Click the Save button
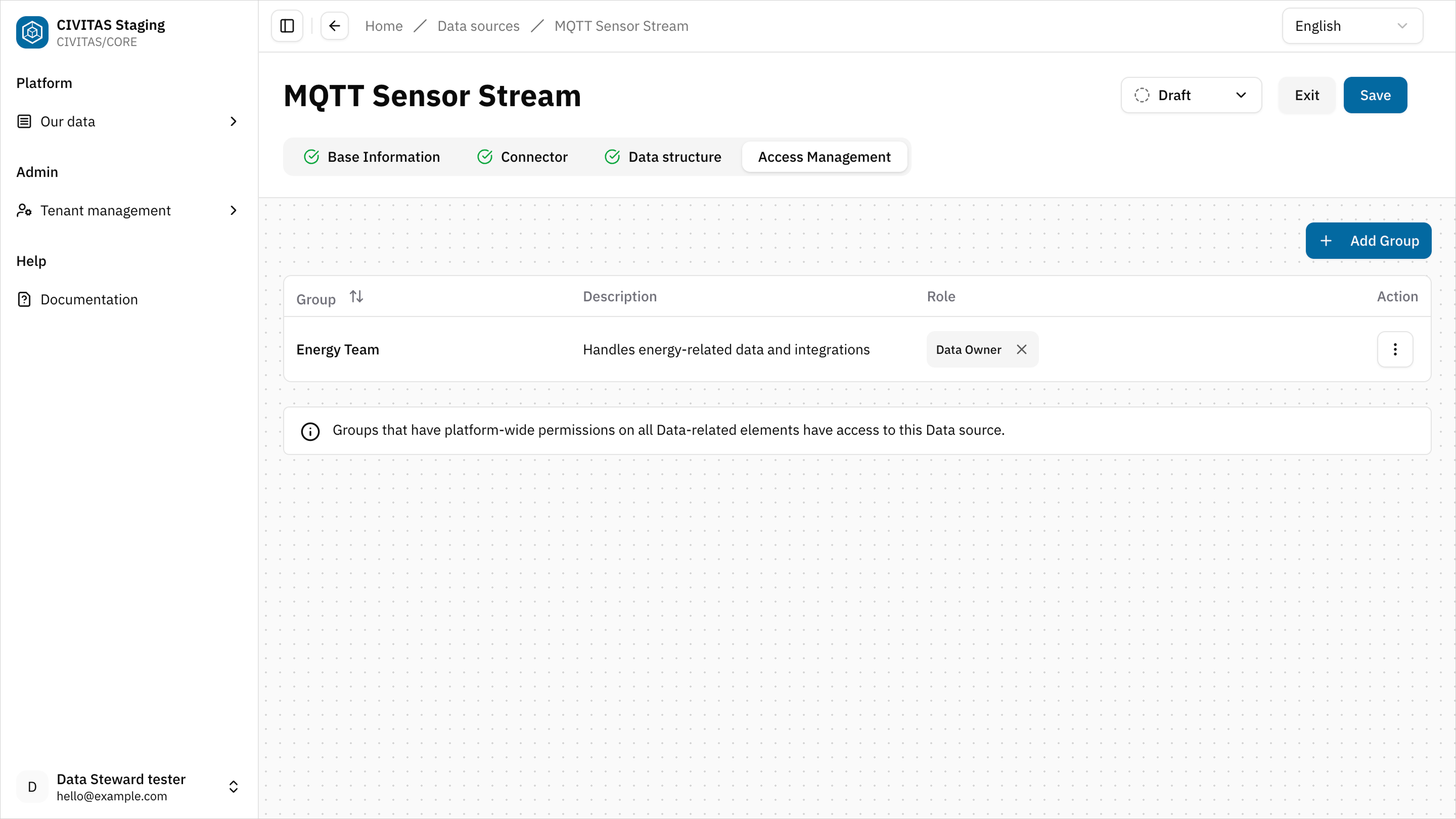The height and width of the screenshot is (819, 1456). (1375, 95)
